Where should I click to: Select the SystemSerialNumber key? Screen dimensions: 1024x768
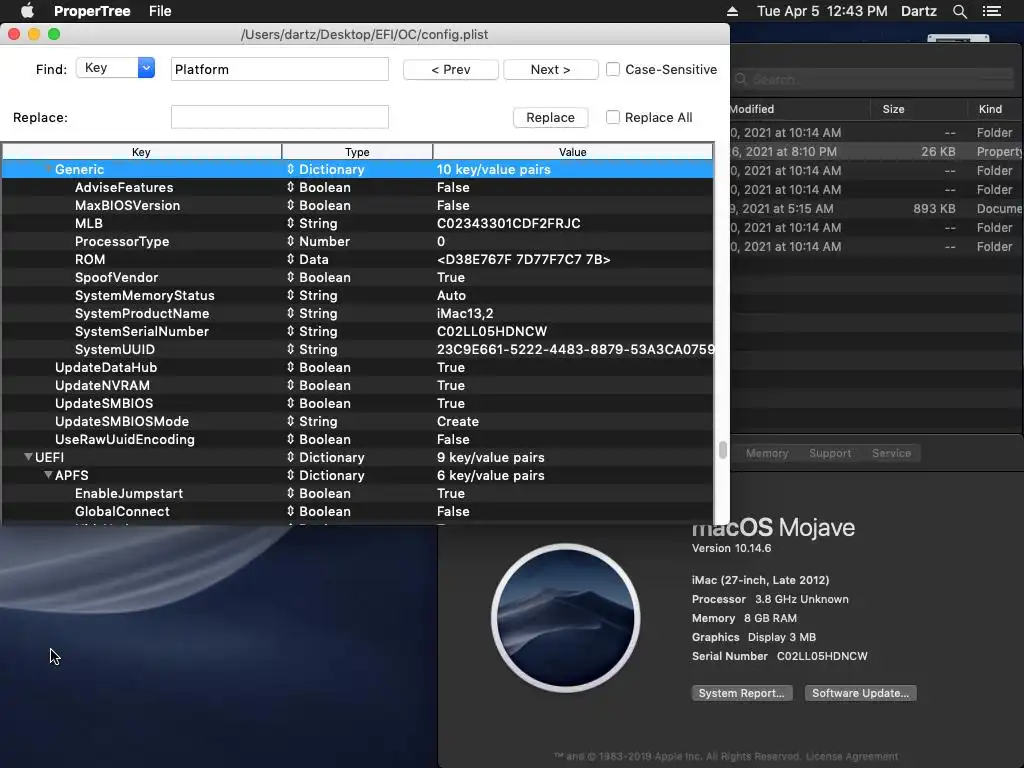(142, 331)
